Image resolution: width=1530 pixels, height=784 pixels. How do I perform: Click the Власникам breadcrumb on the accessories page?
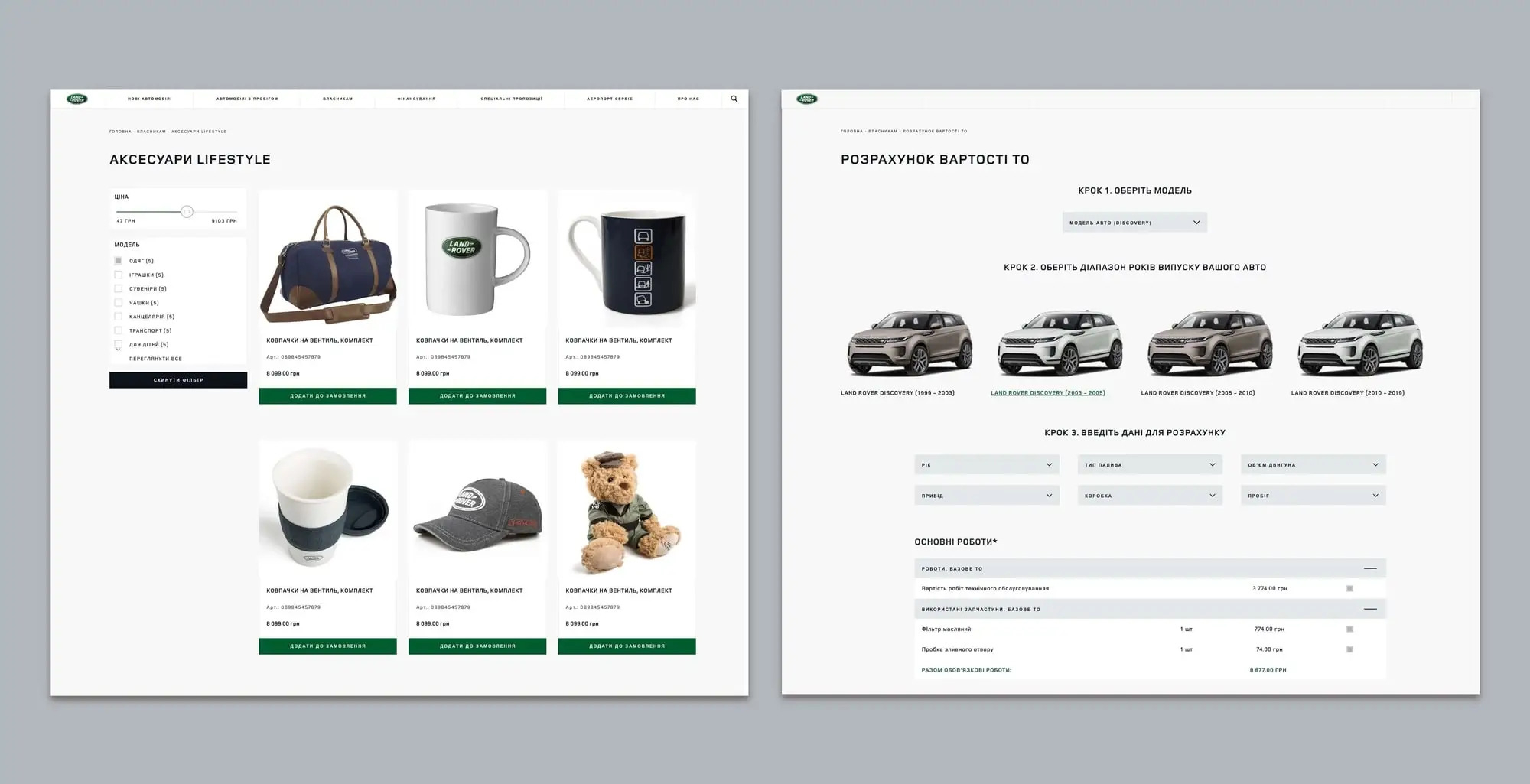[x=151, y=132]
